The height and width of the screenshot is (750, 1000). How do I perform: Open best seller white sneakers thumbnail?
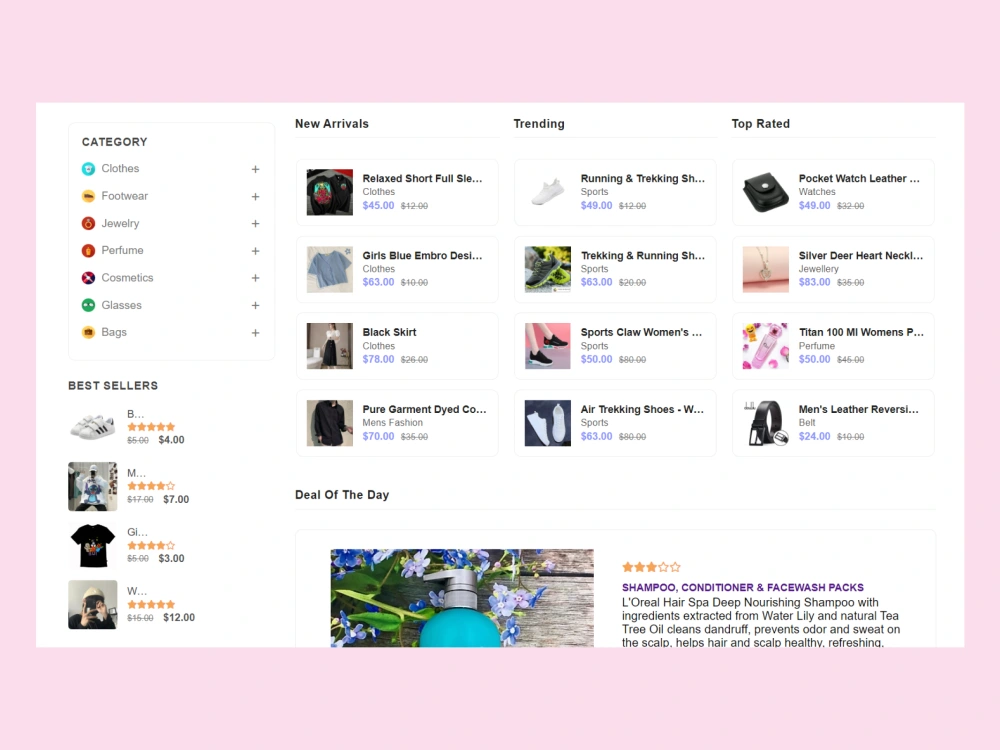coord(92,427)
